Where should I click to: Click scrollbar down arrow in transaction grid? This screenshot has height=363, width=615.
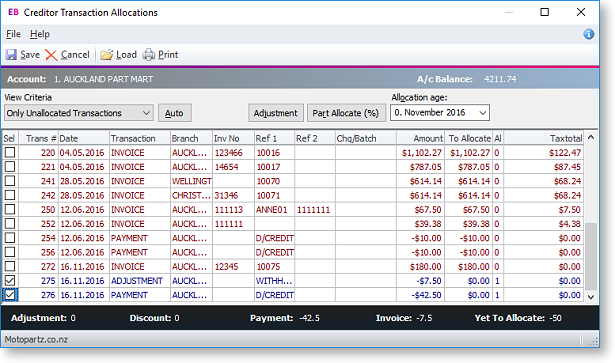[x=591, y=297]
